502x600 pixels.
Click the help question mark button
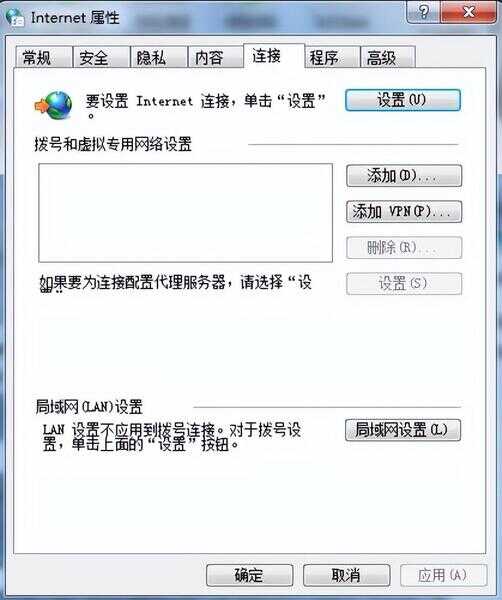point(424,12)
